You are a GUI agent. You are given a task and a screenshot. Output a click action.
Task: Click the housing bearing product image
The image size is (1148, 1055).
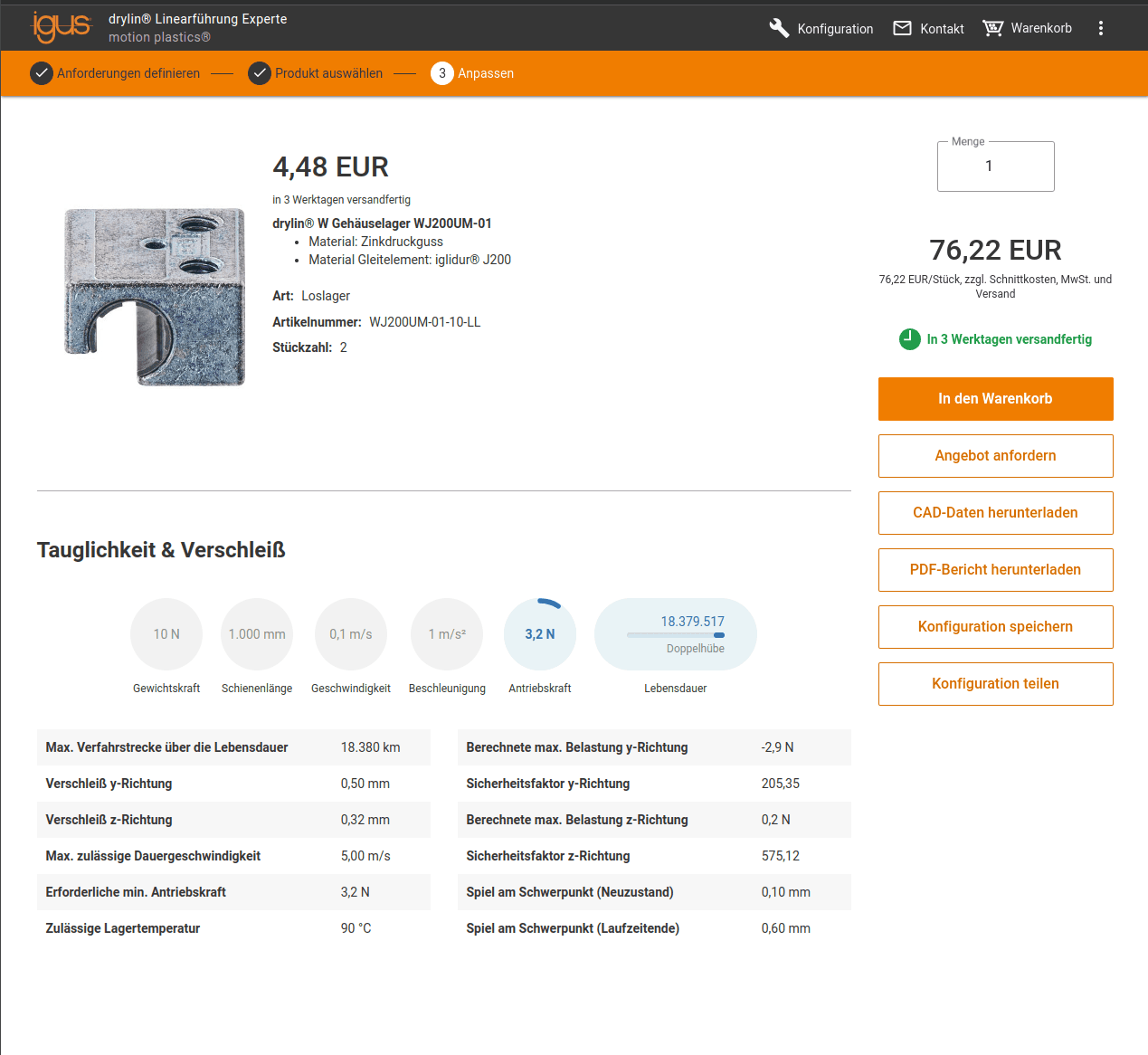coord(155,297)
